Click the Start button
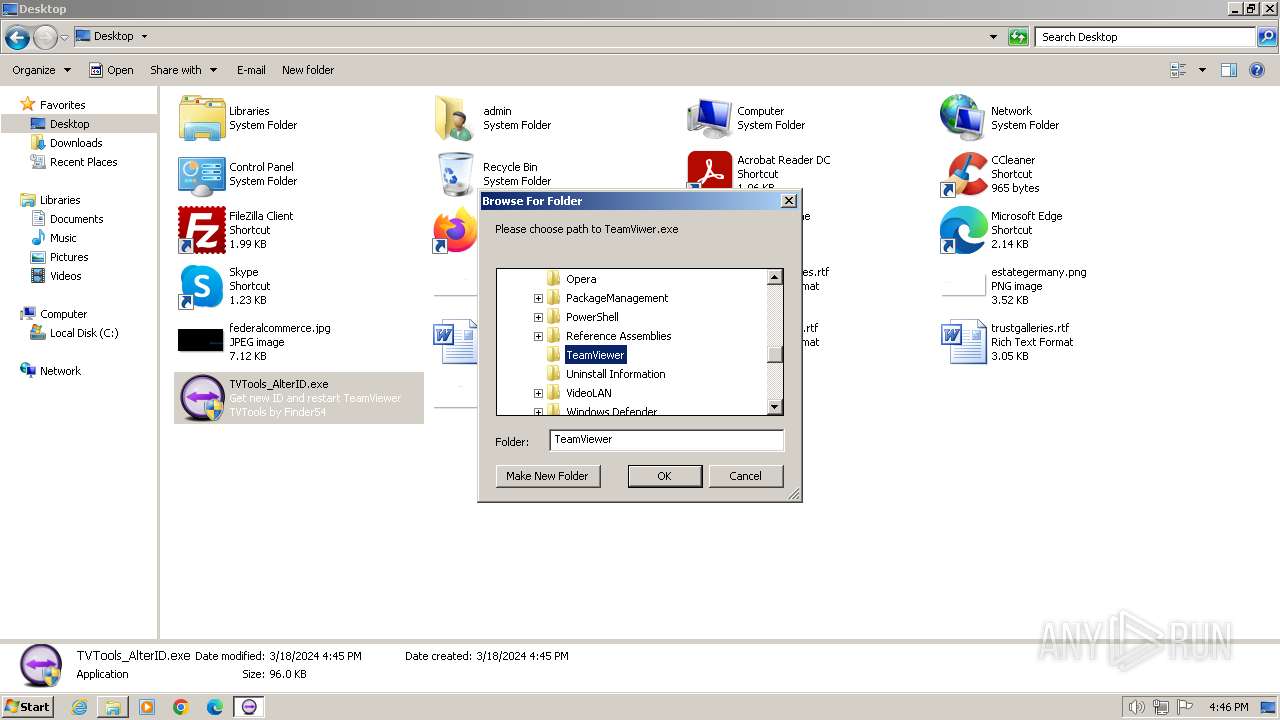Image resolution: width=1280 pixels, height=720 pixels. pyautogui.click(x=27, y=707)
